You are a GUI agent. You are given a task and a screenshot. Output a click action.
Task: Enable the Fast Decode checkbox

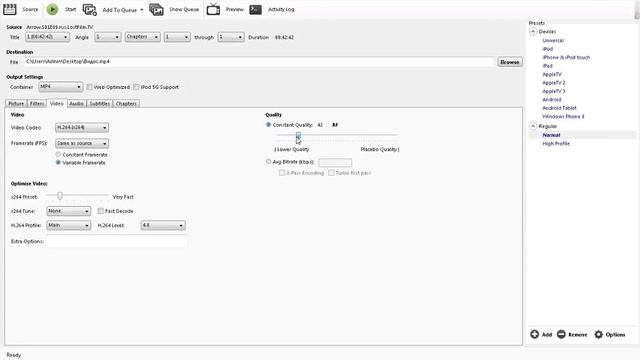point(100,211)
